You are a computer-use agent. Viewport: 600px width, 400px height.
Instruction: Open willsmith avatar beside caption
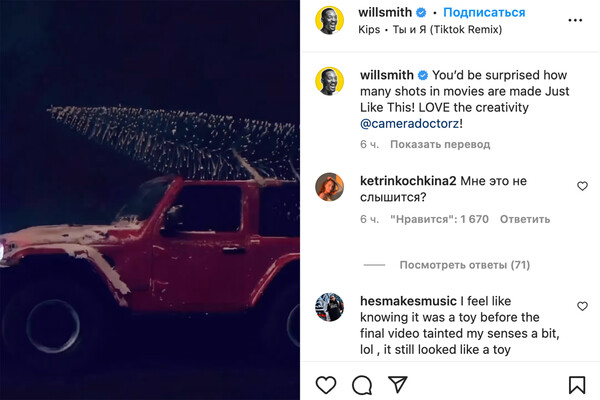coord(331,81)
